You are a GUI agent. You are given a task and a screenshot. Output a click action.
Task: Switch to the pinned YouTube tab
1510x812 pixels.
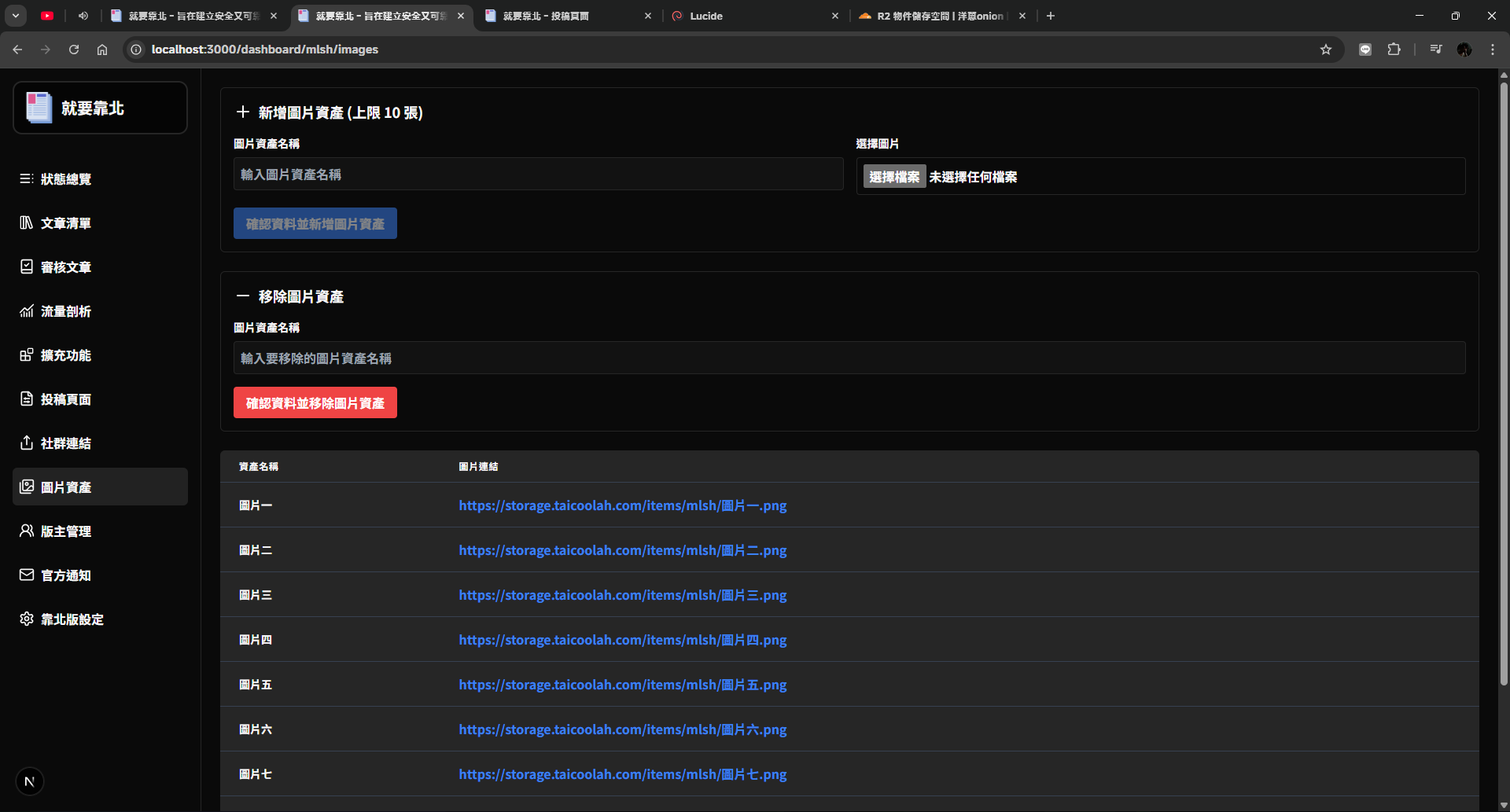(x=47, y=16)
